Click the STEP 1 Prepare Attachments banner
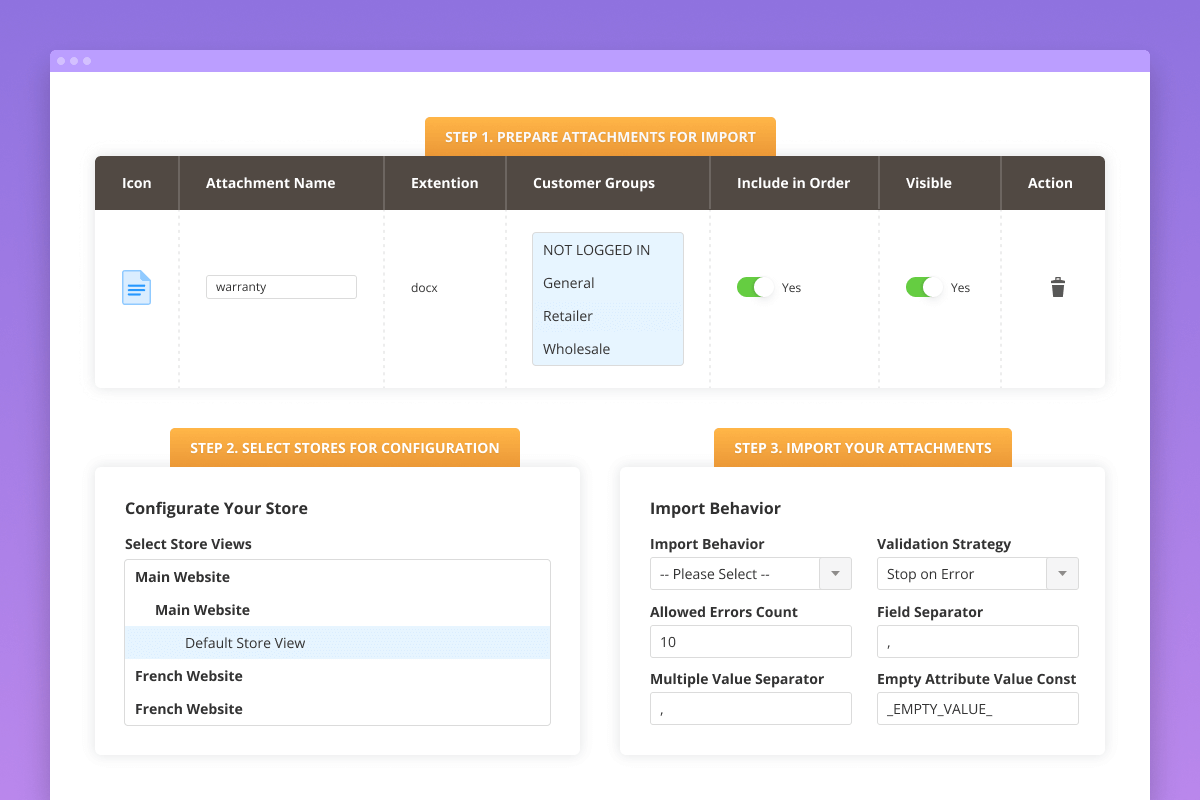This screenshot has height=800, width=1200. [x=600, y=136]
